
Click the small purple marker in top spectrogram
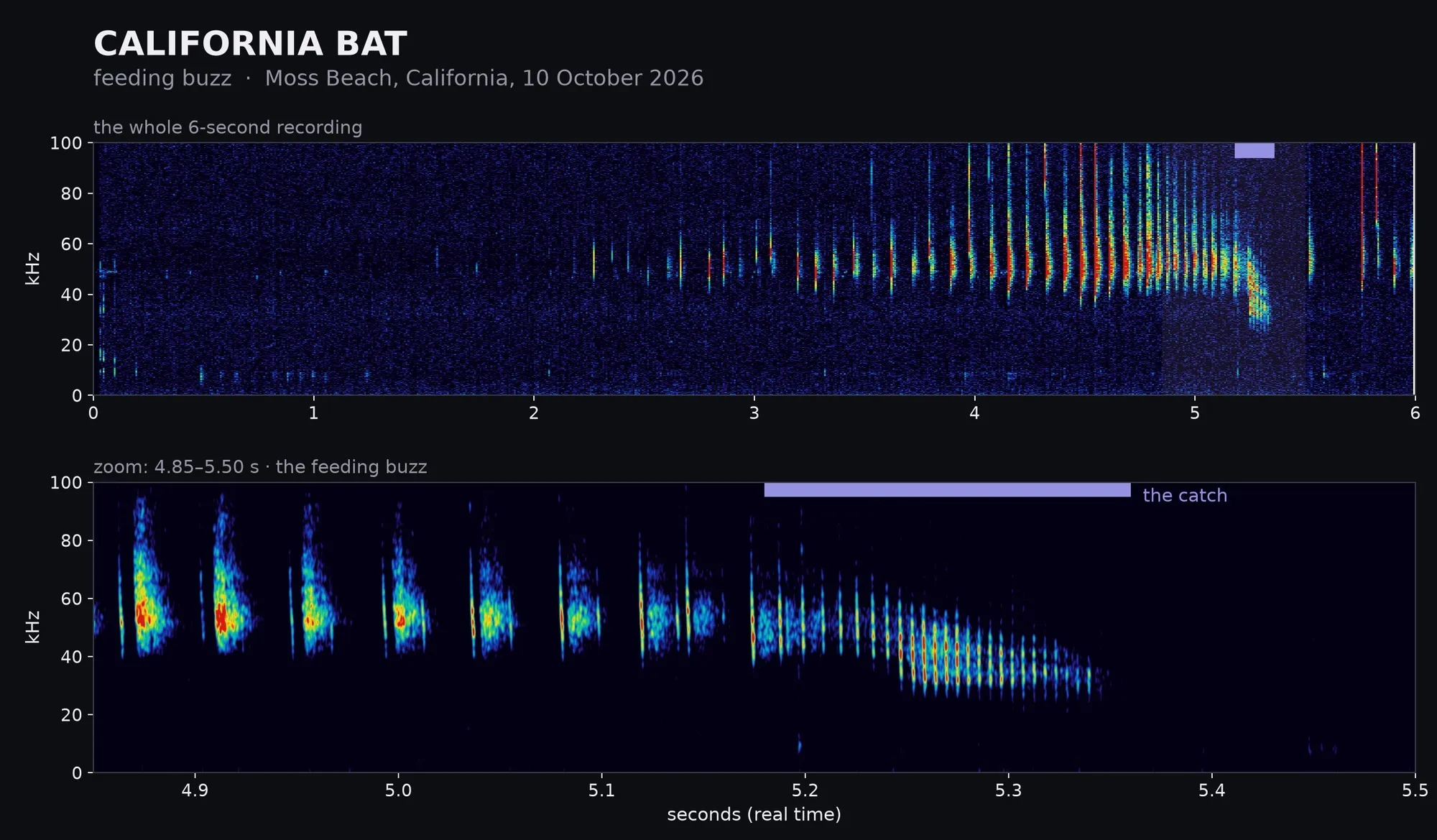coord(1255,150)
